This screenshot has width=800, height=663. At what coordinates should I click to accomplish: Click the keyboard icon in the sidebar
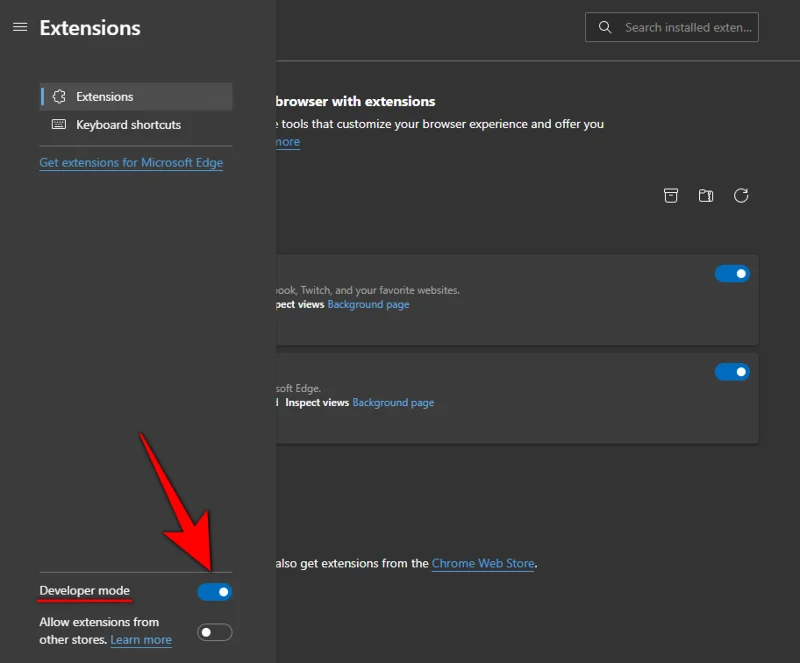59,125
